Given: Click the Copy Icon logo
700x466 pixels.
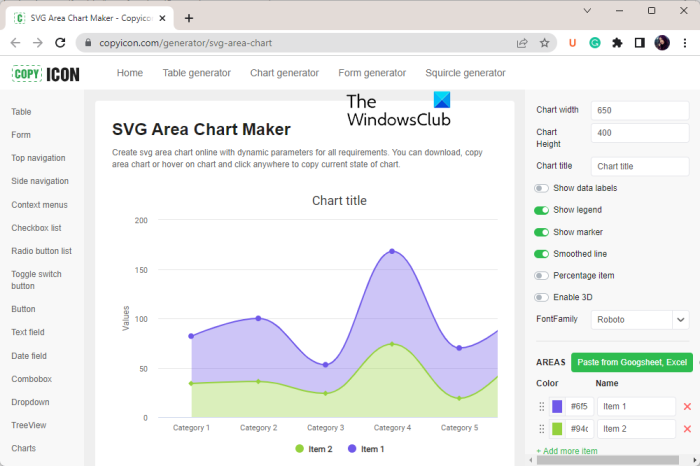Looking at the screenshot, I should (x=46, y=74).
